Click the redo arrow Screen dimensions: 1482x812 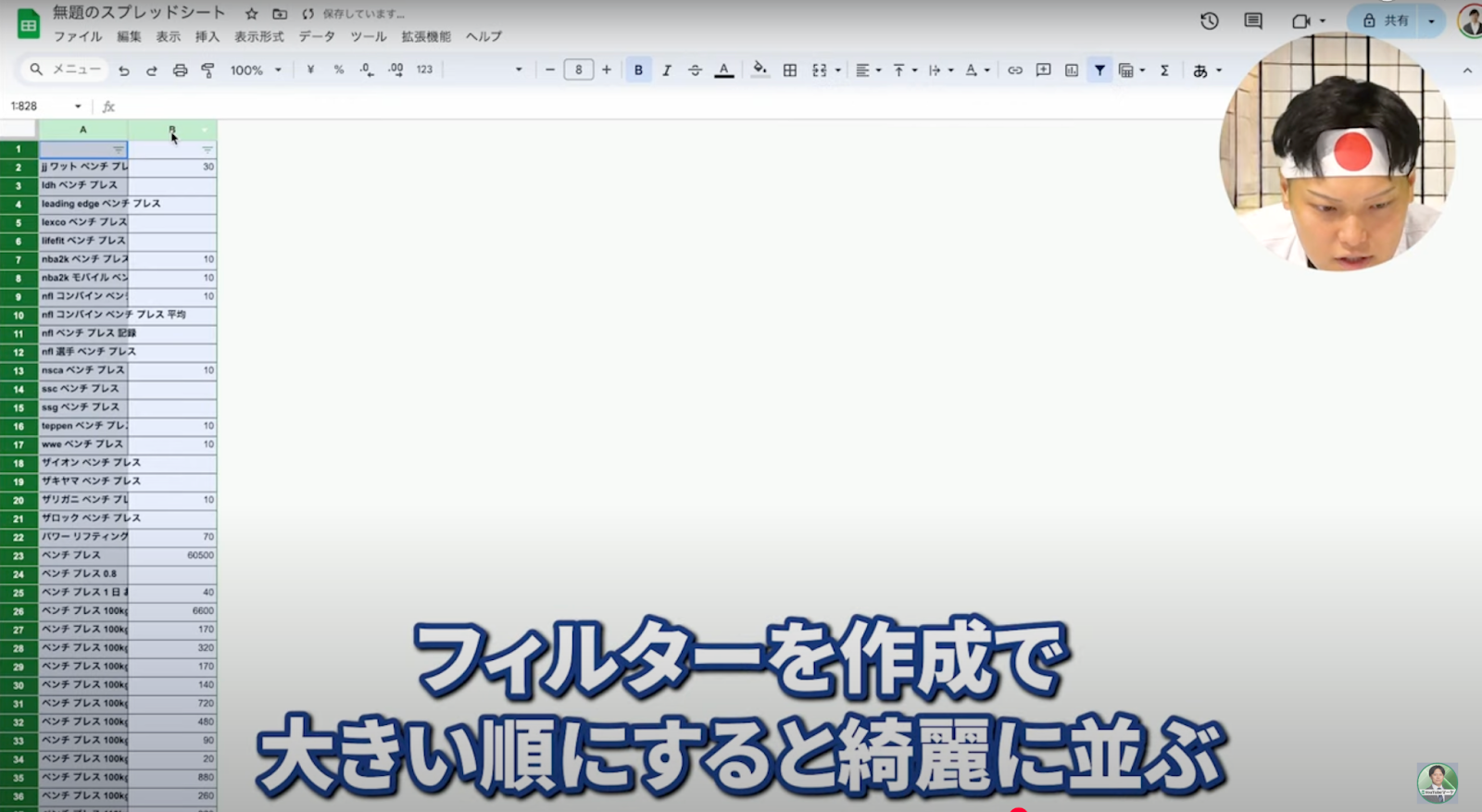pyautogui.click(x=151, y=70)
